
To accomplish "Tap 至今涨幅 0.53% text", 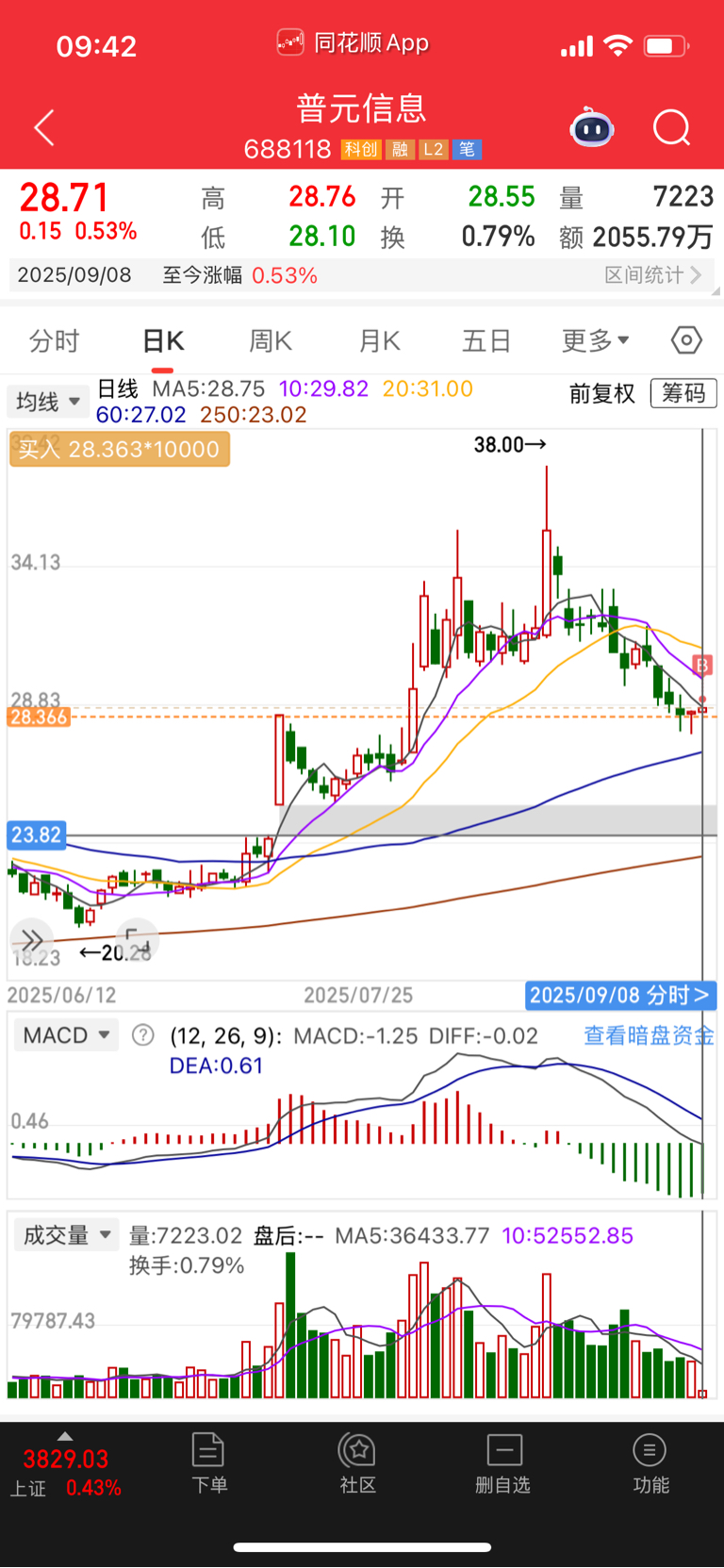I will click(x=239, y=275).
